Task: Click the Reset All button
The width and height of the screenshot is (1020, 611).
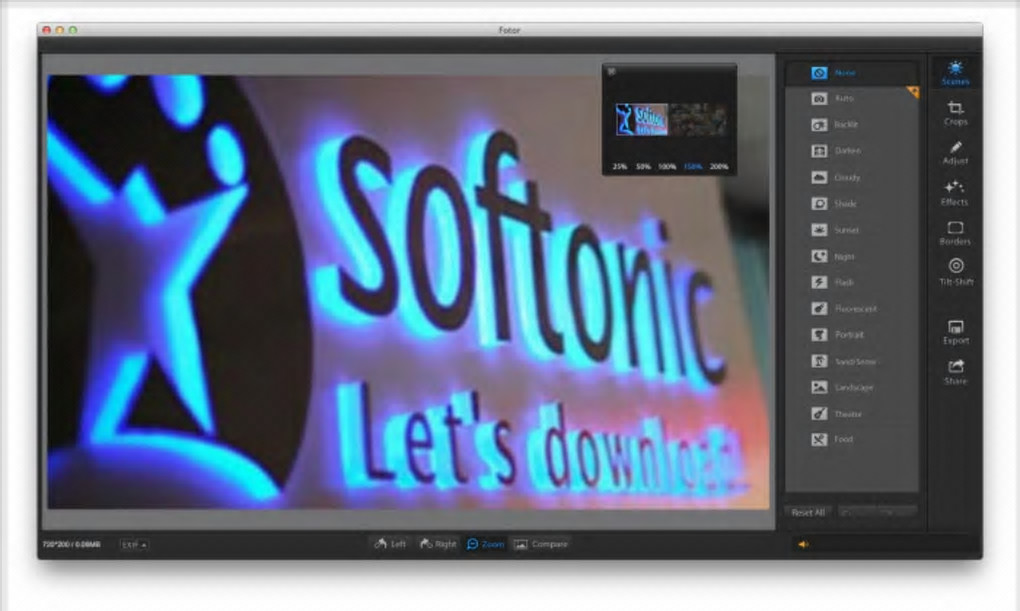Action: pyautogui.click(x=808, y=513)
